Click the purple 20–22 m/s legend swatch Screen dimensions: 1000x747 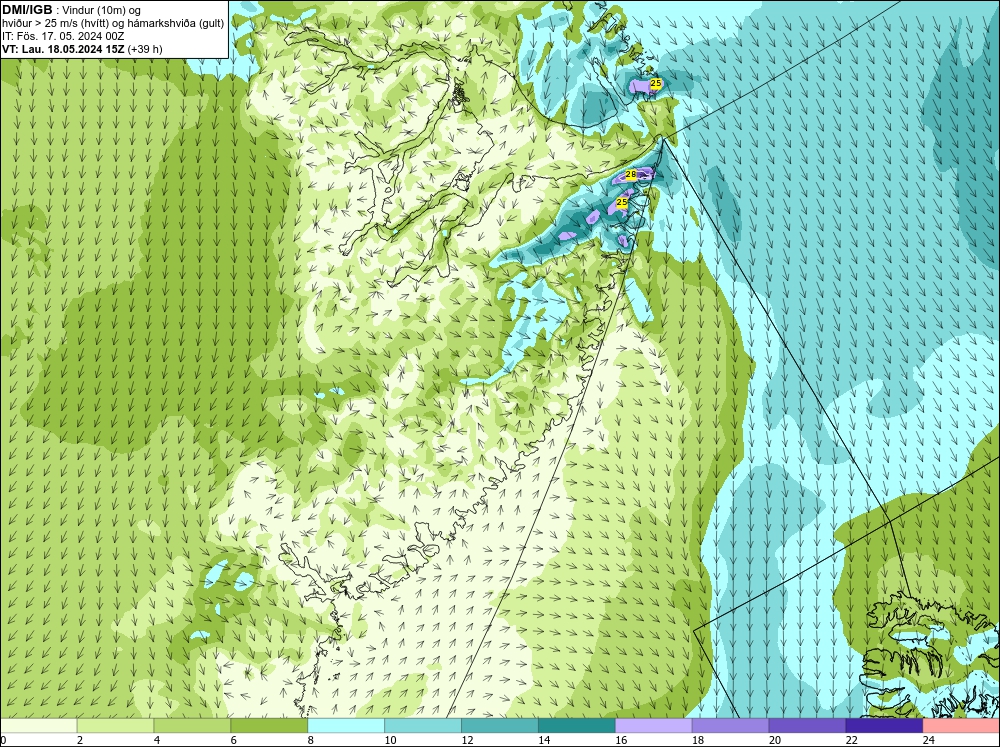click(x=807, y=725)
